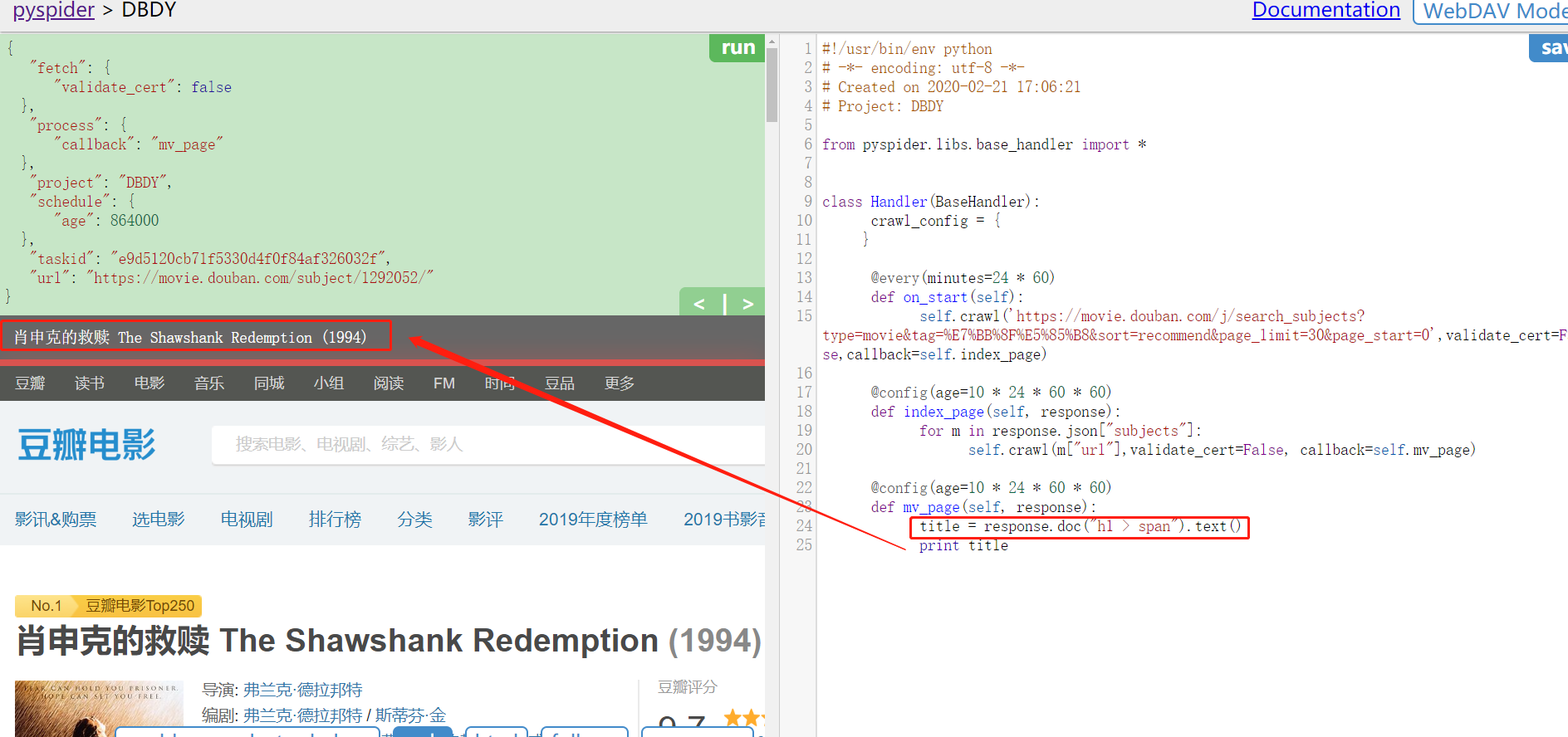The image size is (1568, 737).
Task: Go to the 排行榜 tab
Action: pyautogui.click(x=335, y=520)
